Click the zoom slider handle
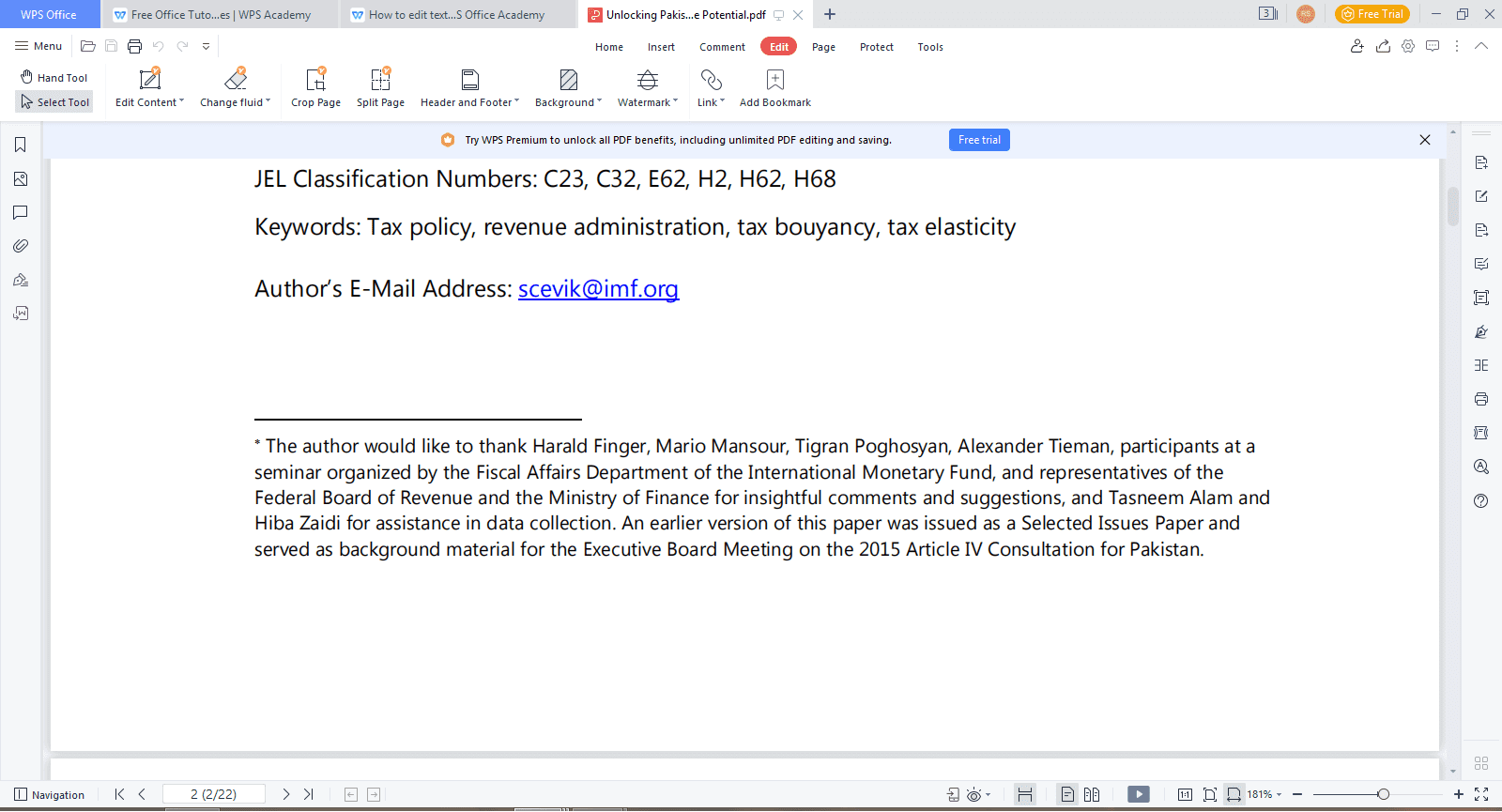Image resolution: width=1502 pixels, height=812 pixels. tap(1383, 794)
